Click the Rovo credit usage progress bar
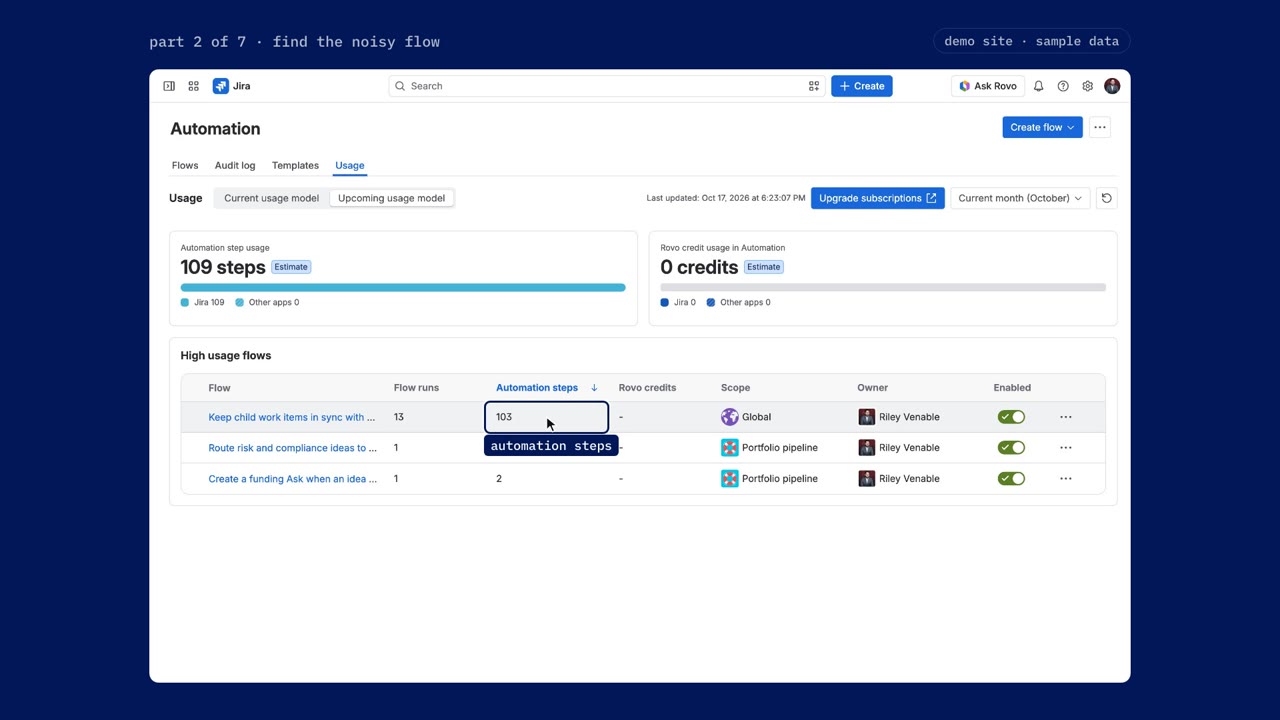This screenshot has width=1280, height=720. point(883,287)
